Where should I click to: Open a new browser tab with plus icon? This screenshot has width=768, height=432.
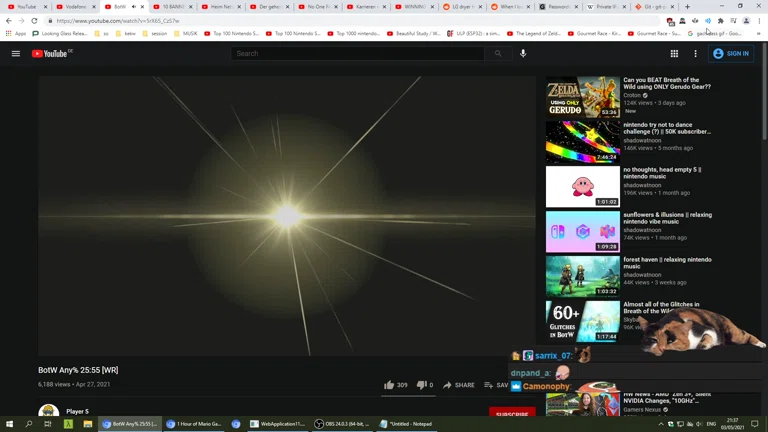pyautogui.click(x=687, y=7)
